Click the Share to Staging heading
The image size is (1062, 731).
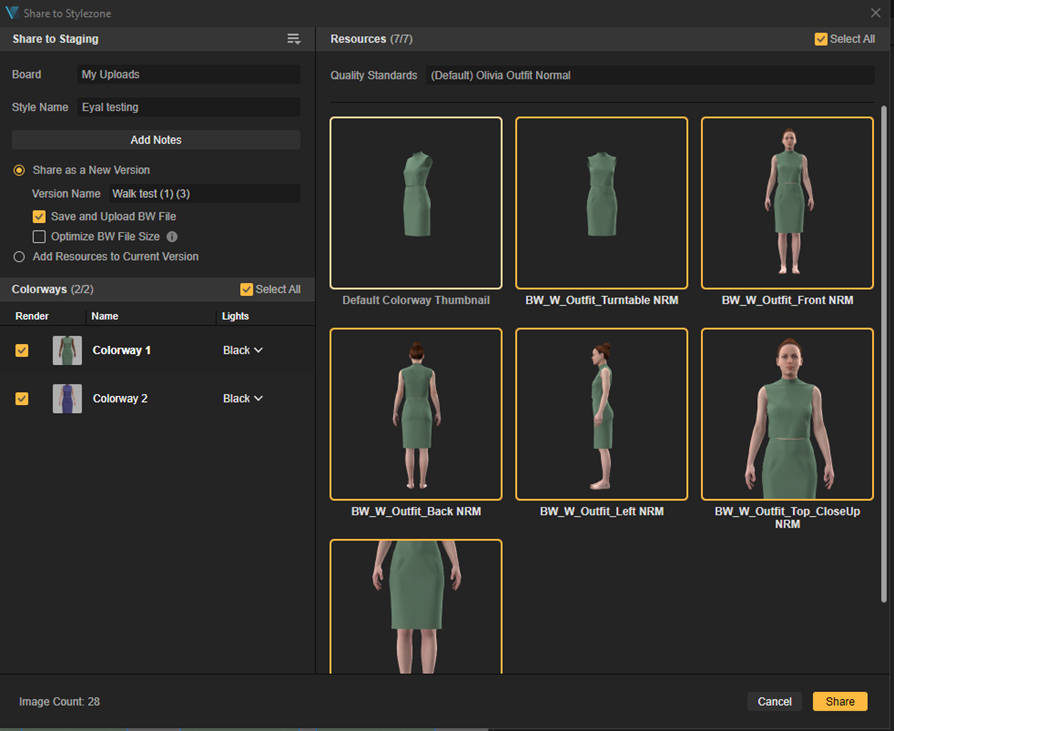tap(56, 39)
